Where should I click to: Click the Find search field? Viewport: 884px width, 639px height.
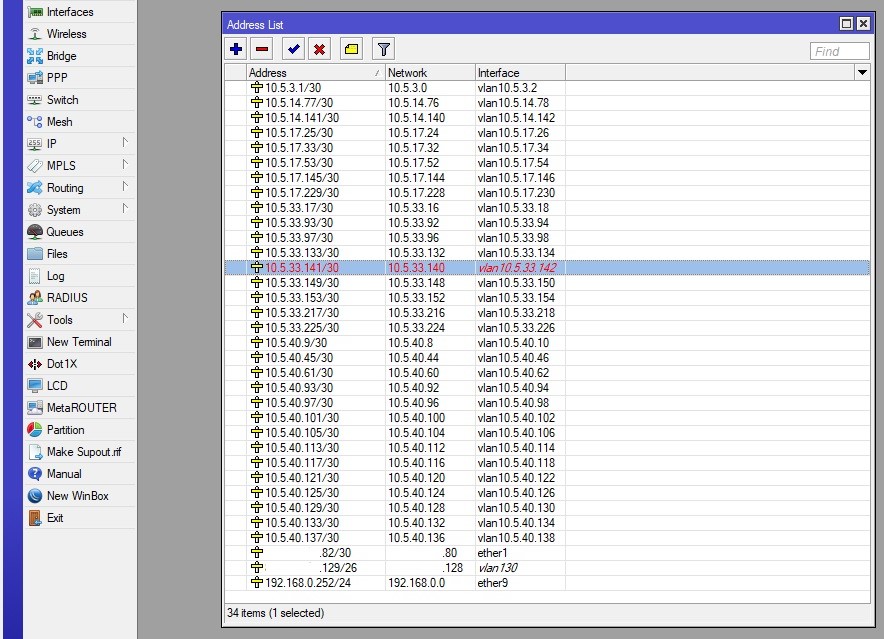click(839, 51)
